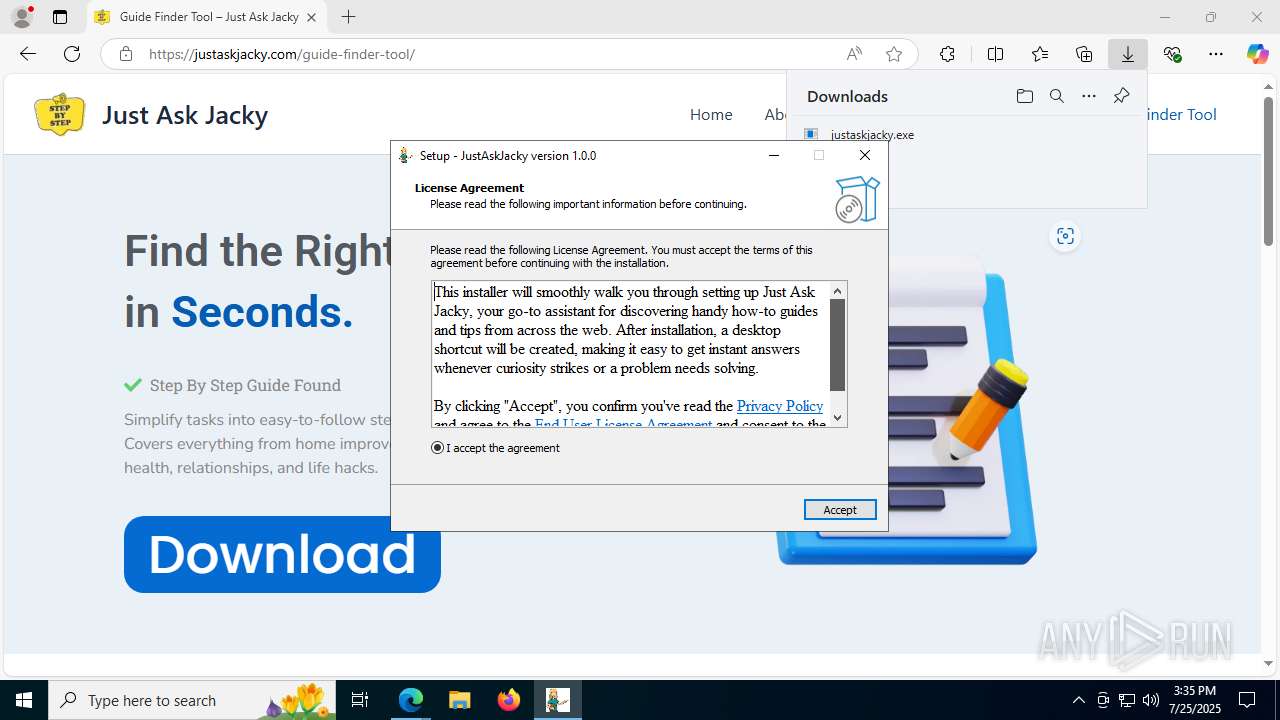Open a new browser tab
Viewport: 1280px width, 720px height.
coord(348,17)
